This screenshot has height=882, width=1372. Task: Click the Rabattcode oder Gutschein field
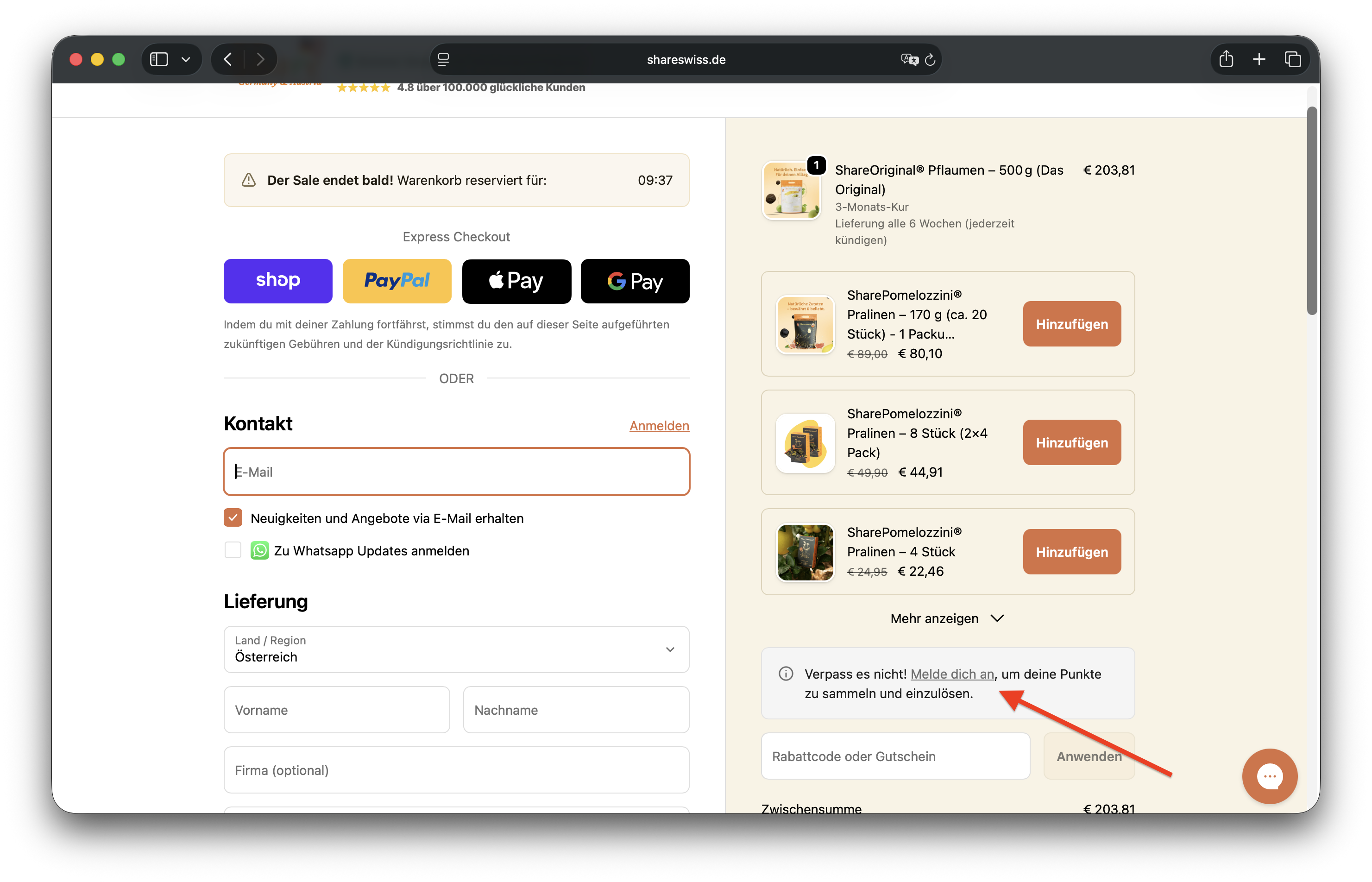pyautogui.click(x=895, y=756)
